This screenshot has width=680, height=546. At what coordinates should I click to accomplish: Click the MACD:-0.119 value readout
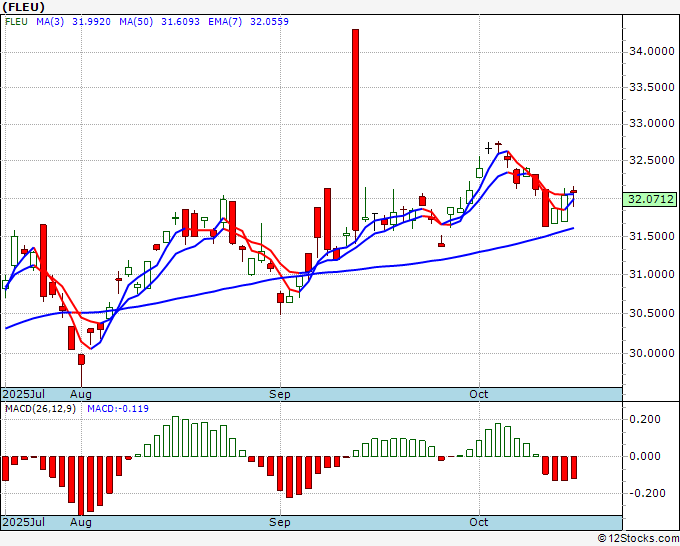tap(118, 409)
